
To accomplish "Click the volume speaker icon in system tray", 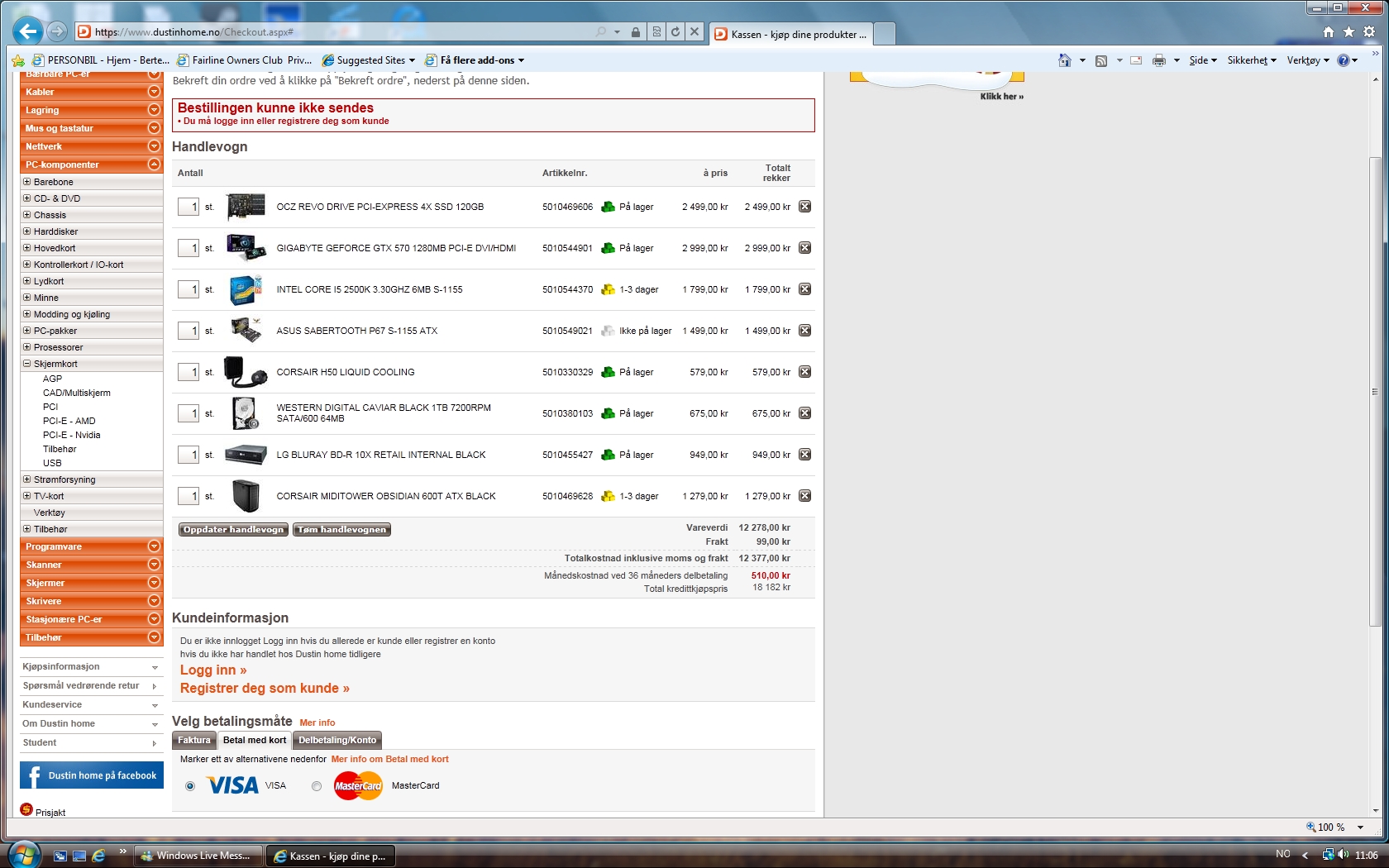I will tap(1343, 855).
